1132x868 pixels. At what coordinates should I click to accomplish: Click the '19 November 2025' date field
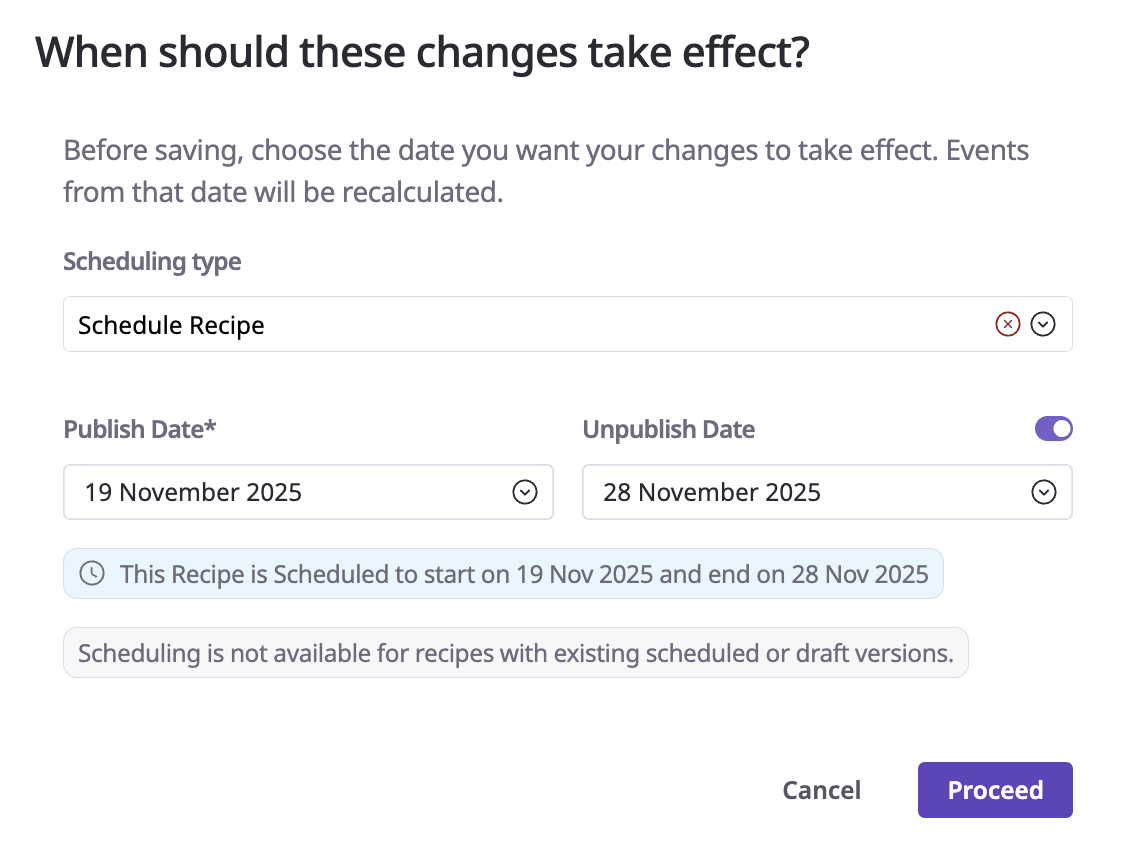tap(193, 492)
